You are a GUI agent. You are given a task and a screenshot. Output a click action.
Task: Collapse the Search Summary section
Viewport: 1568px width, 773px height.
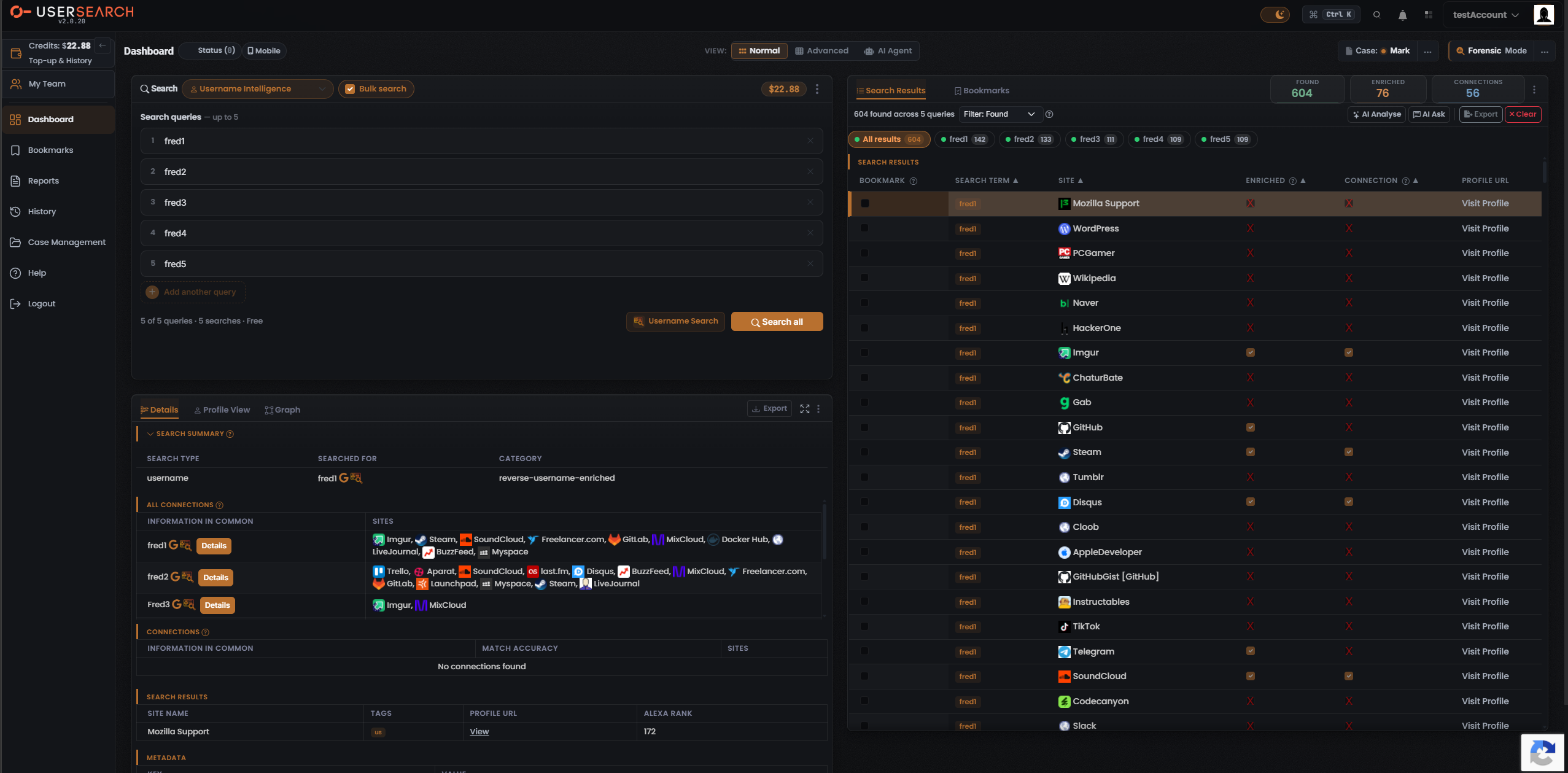coord(150,434)
